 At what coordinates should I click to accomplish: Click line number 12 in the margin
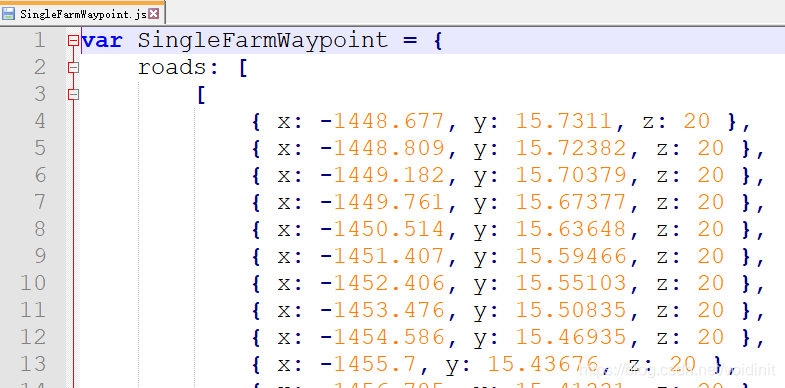click(x=33, y=338)
